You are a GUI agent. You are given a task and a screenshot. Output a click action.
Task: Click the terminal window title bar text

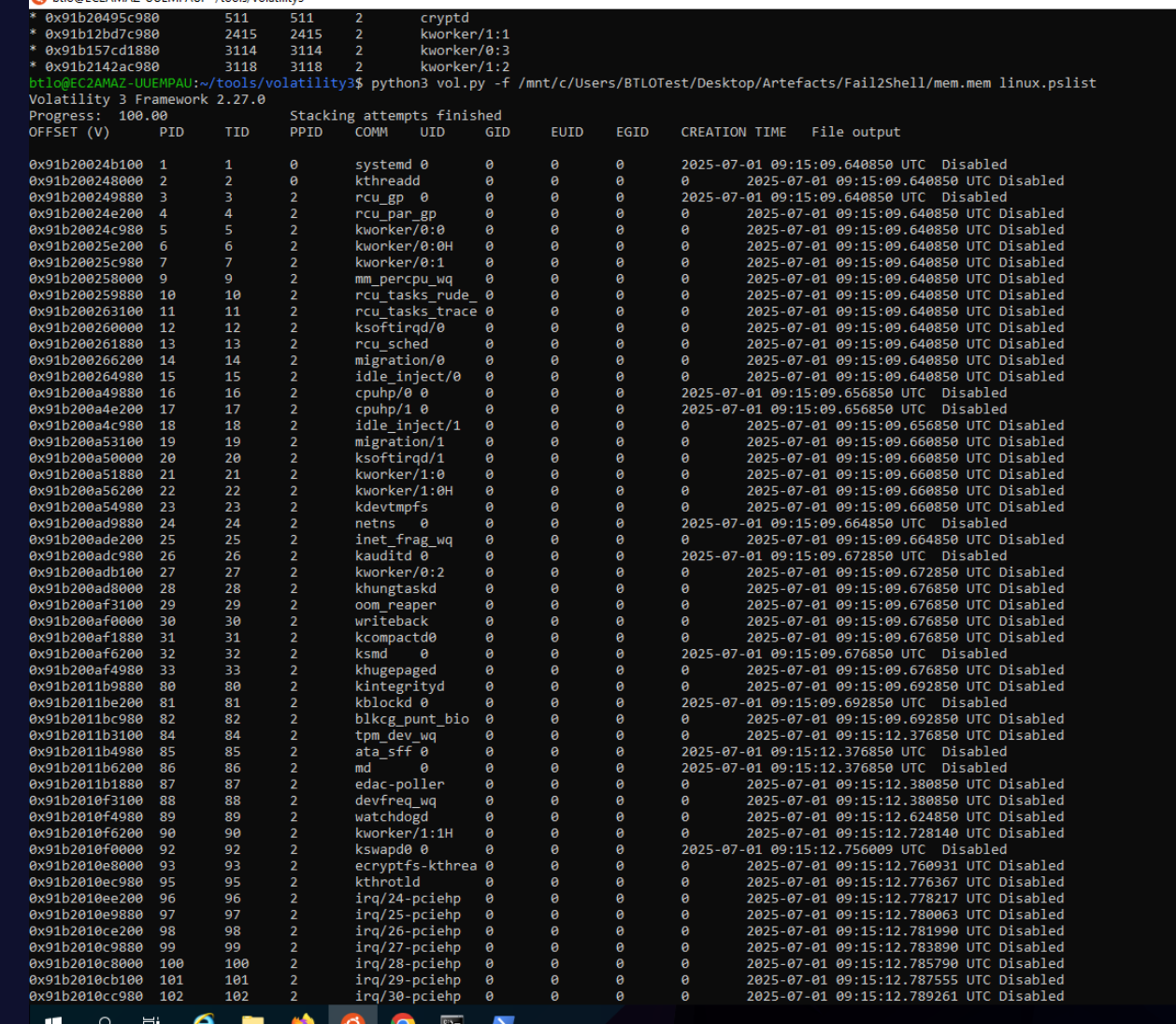[x=178, y=2]
